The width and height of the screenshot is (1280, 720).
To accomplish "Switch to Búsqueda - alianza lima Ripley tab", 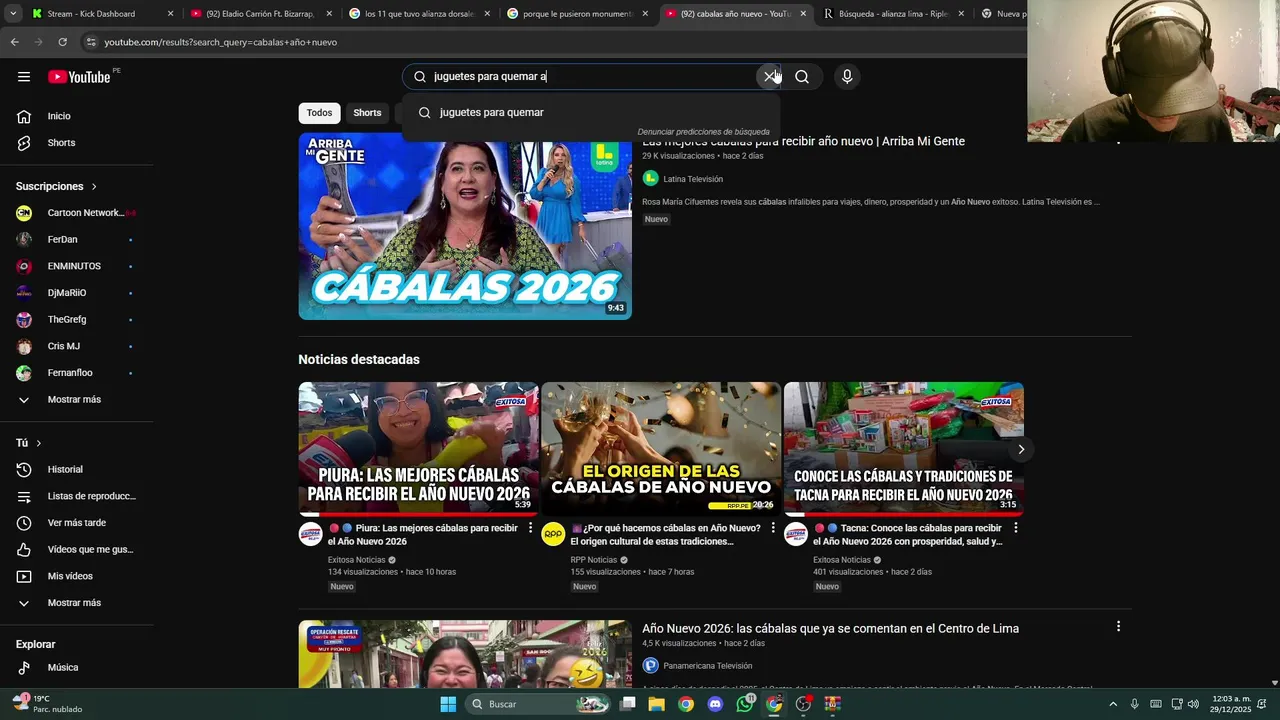I will pos(894,14).
